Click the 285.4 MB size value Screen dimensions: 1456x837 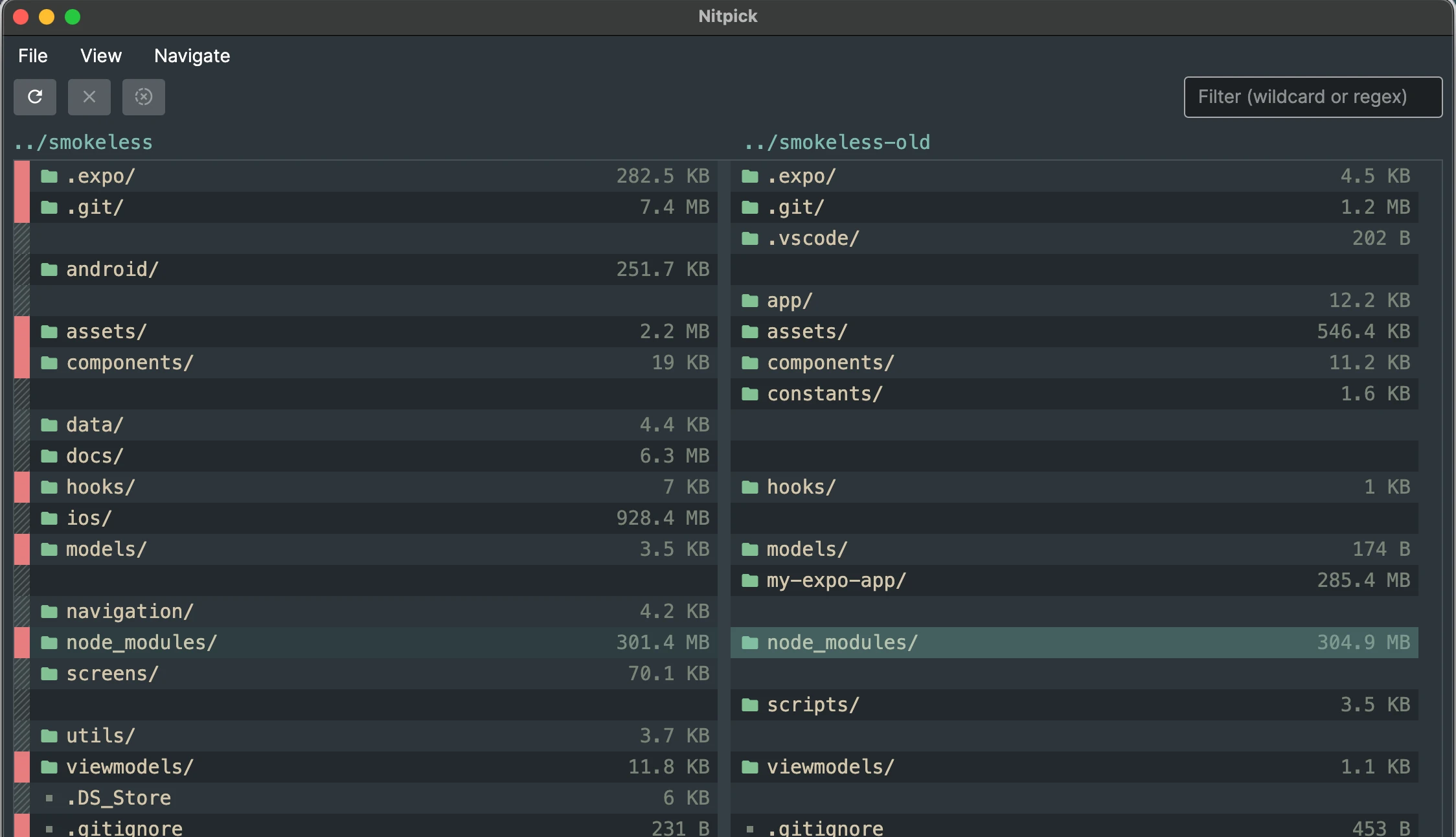click(x=1363, y=580)
